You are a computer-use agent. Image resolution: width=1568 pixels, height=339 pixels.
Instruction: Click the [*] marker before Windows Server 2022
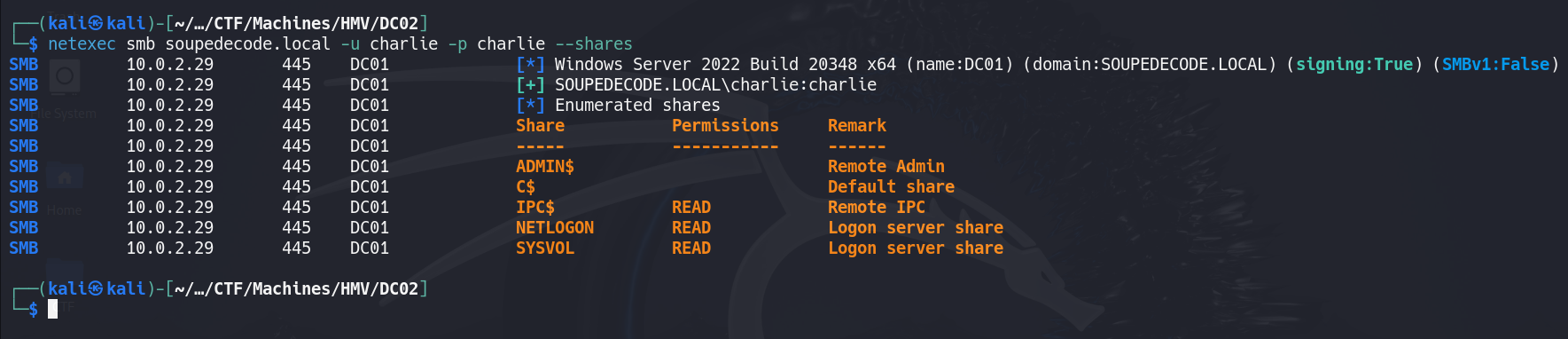click(530, 64)
